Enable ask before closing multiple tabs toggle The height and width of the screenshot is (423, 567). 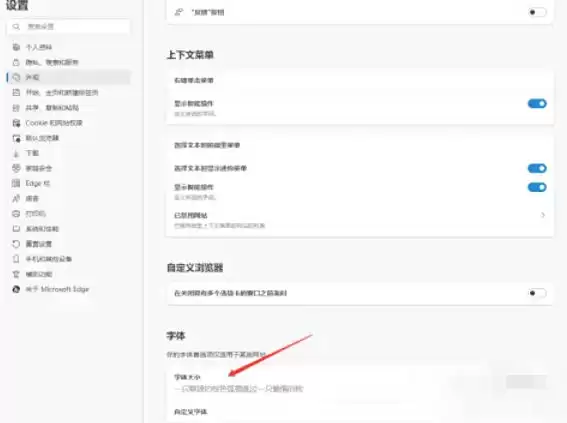pos(537,293)
